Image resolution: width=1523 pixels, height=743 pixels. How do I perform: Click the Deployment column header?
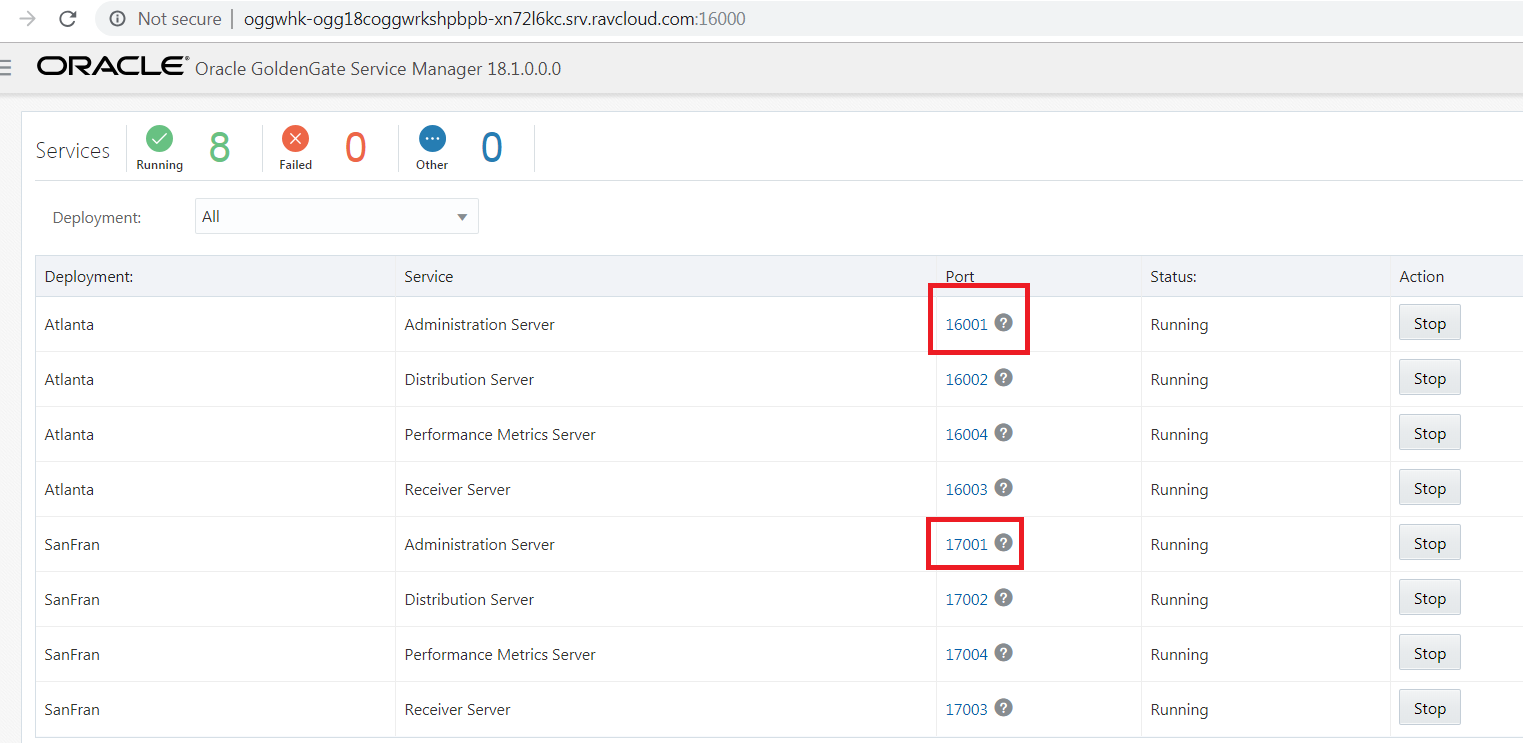[89, 277]
